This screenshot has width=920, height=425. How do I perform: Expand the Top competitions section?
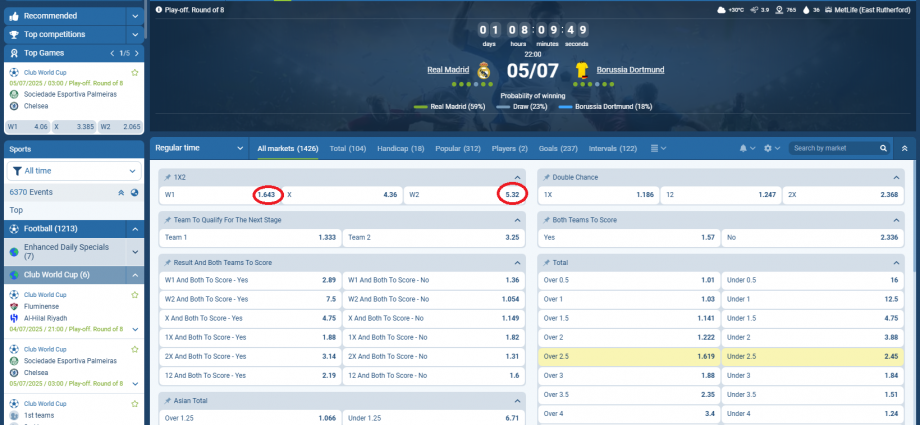(x=136, y=35)
